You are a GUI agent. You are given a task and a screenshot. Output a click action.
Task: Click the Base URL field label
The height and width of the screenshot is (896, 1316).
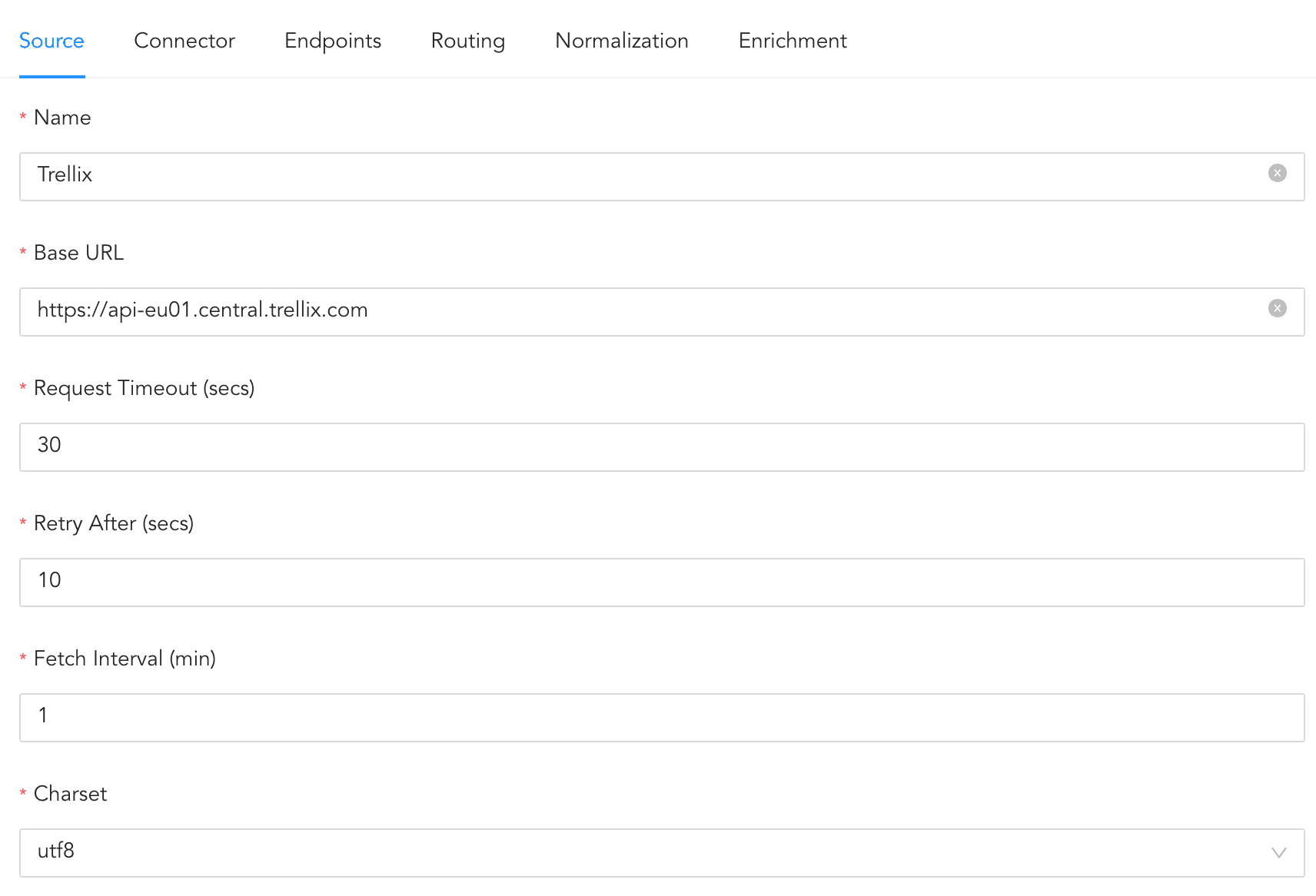tap(78, 253)
